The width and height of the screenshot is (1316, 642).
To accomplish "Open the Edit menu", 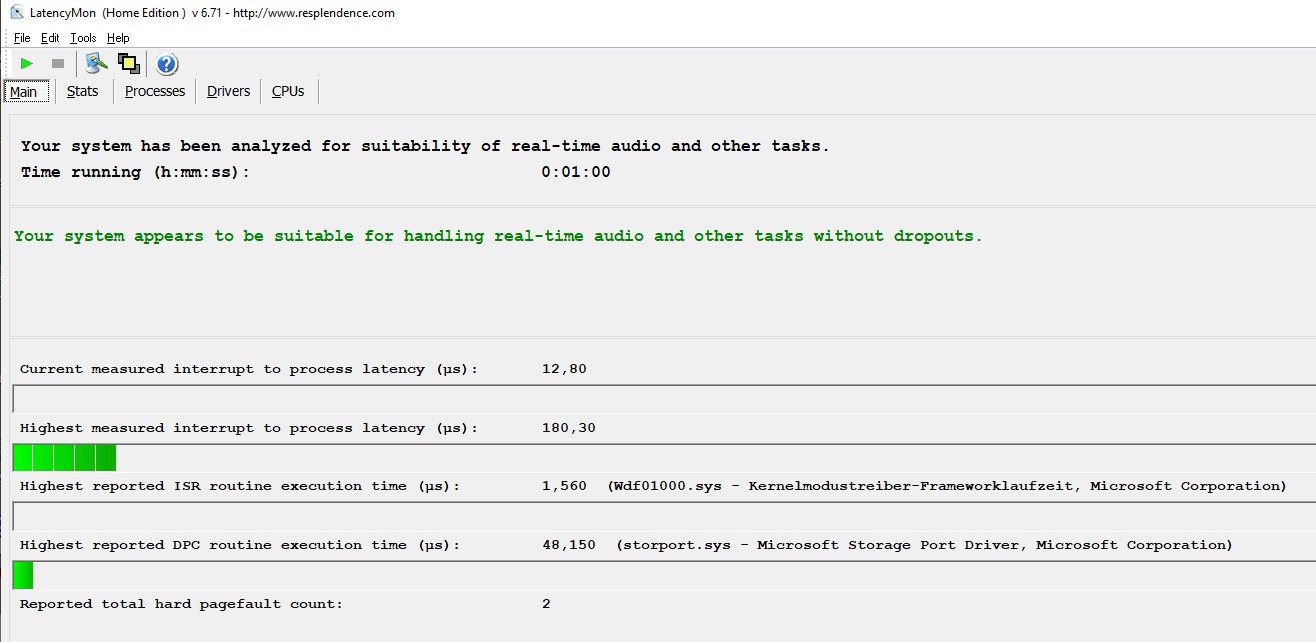I will (x=50, y=38).
